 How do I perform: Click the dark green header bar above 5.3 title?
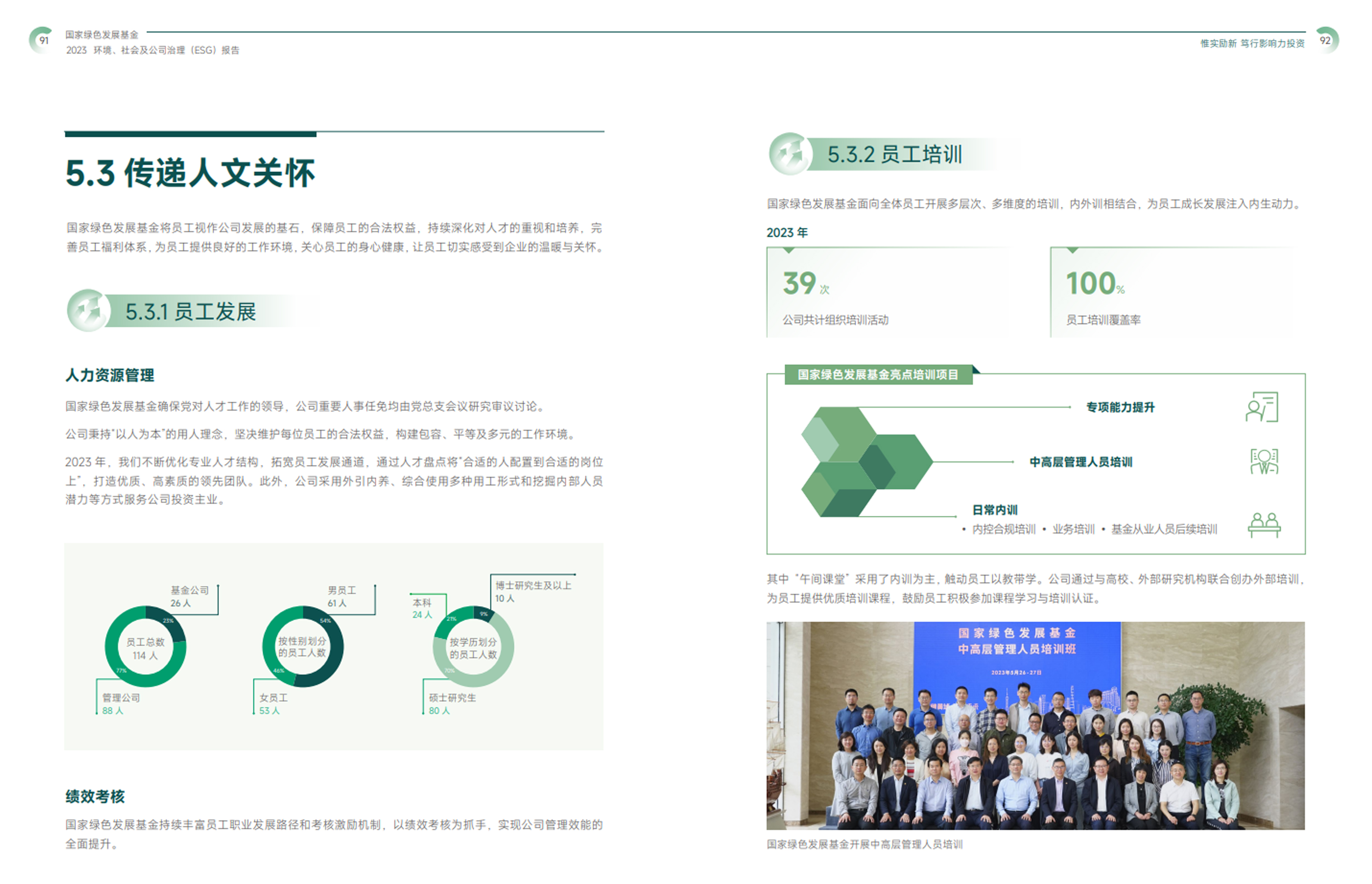[x=190, y=134]
